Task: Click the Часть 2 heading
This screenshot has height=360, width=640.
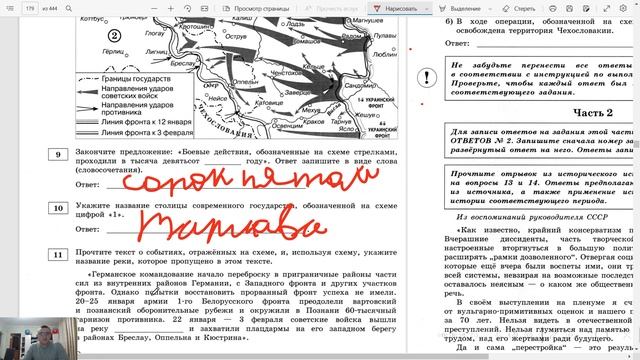Action: 593,113
